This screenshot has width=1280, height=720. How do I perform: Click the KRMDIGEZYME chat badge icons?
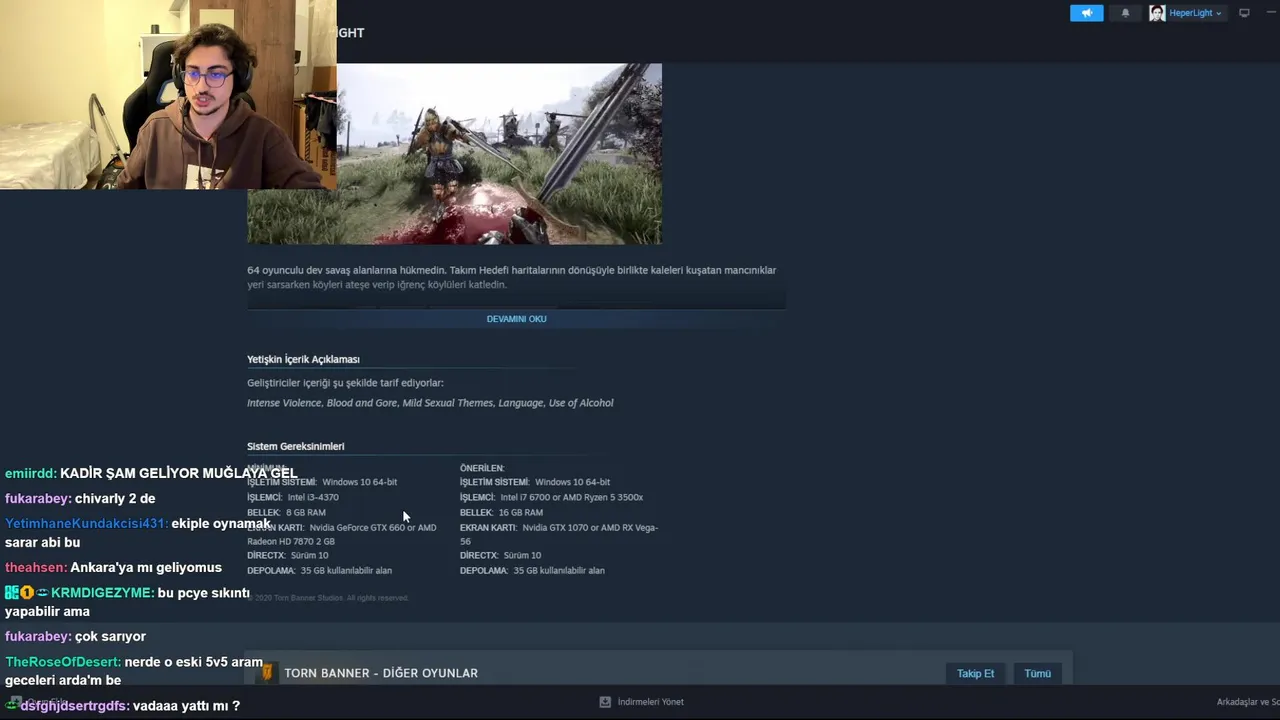tap(26, 593)
